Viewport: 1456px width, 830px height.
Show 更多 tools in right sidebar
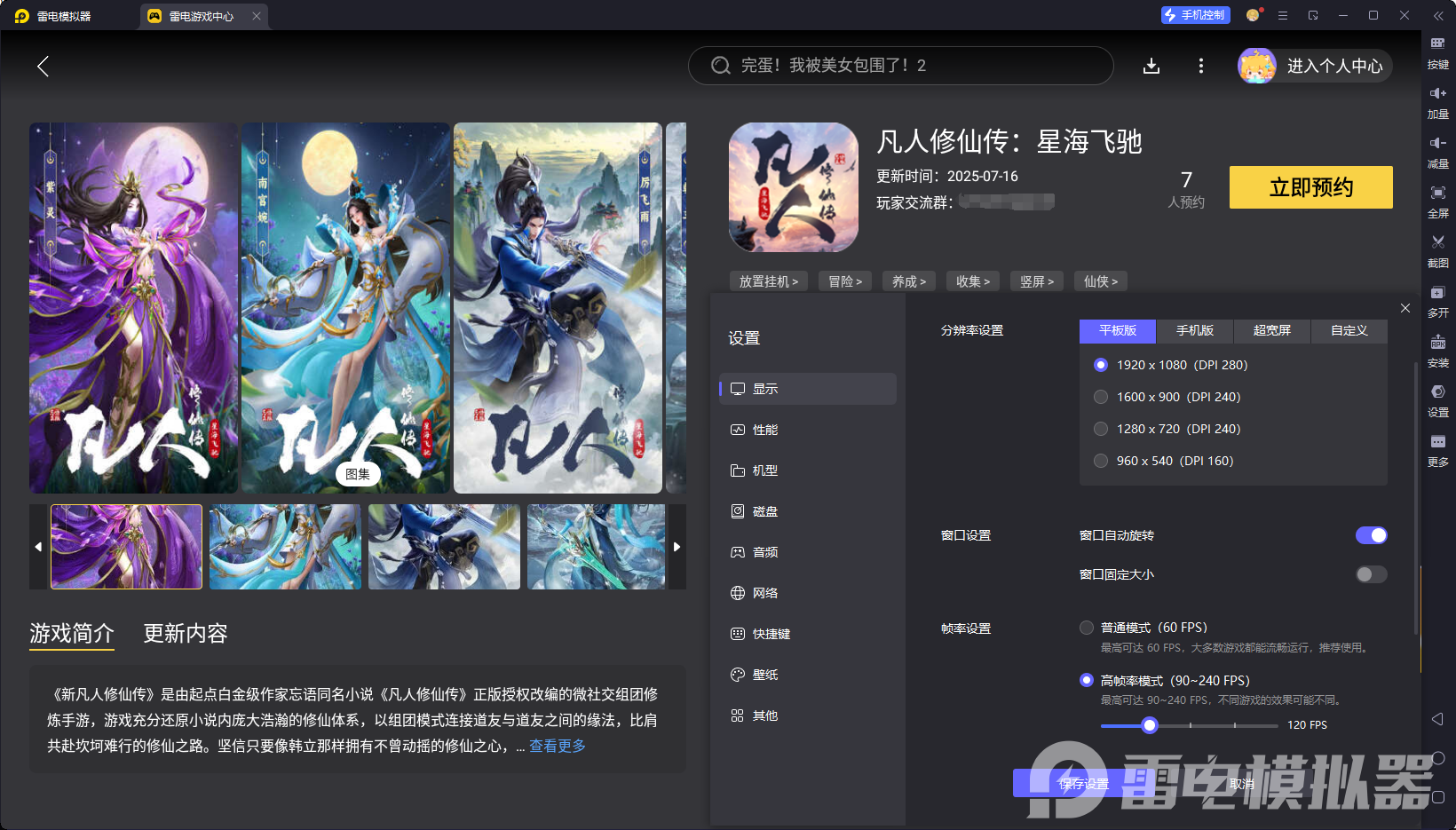point(1438,451)
